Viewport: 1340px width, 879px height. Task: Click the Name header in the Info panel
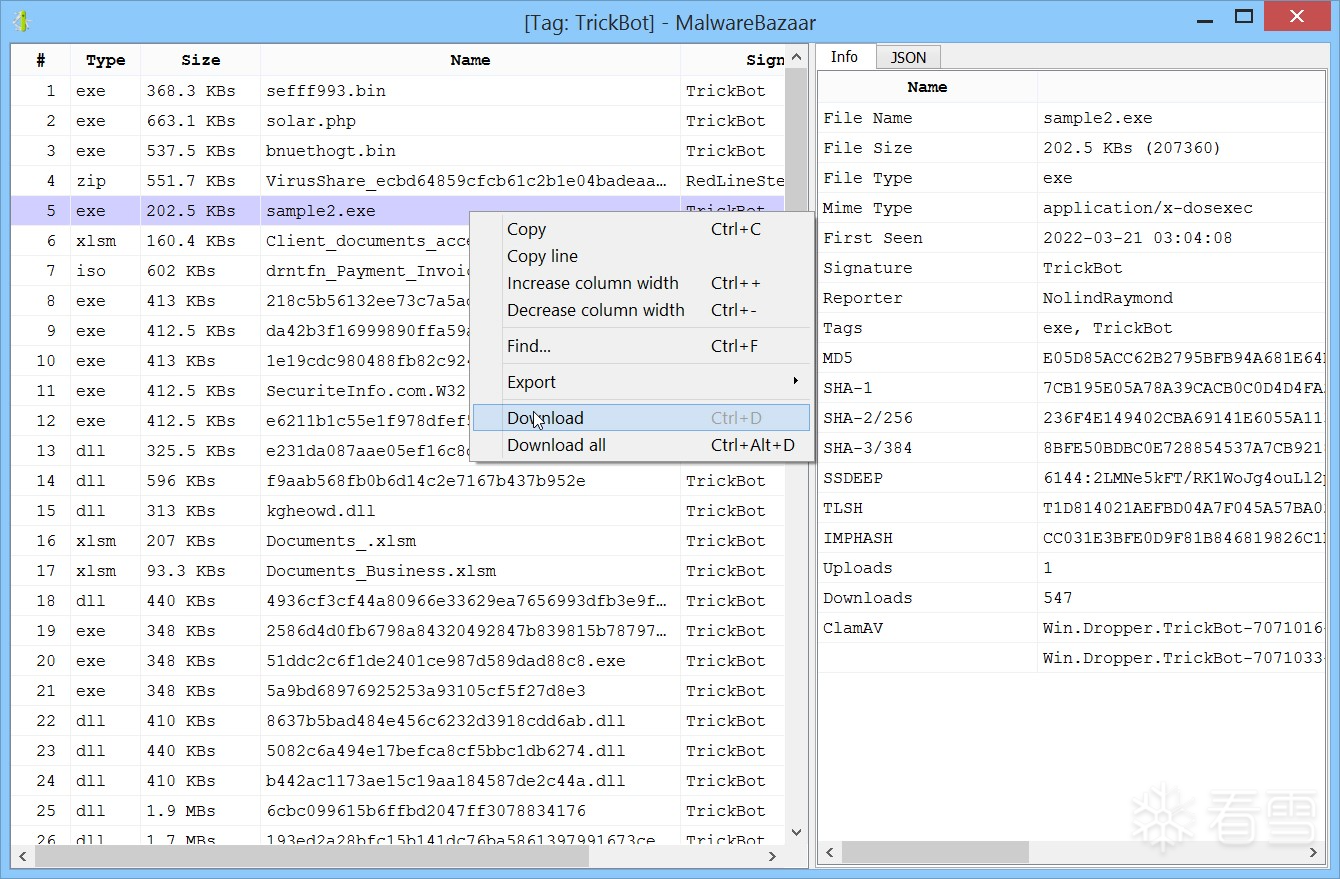(927, 87)
